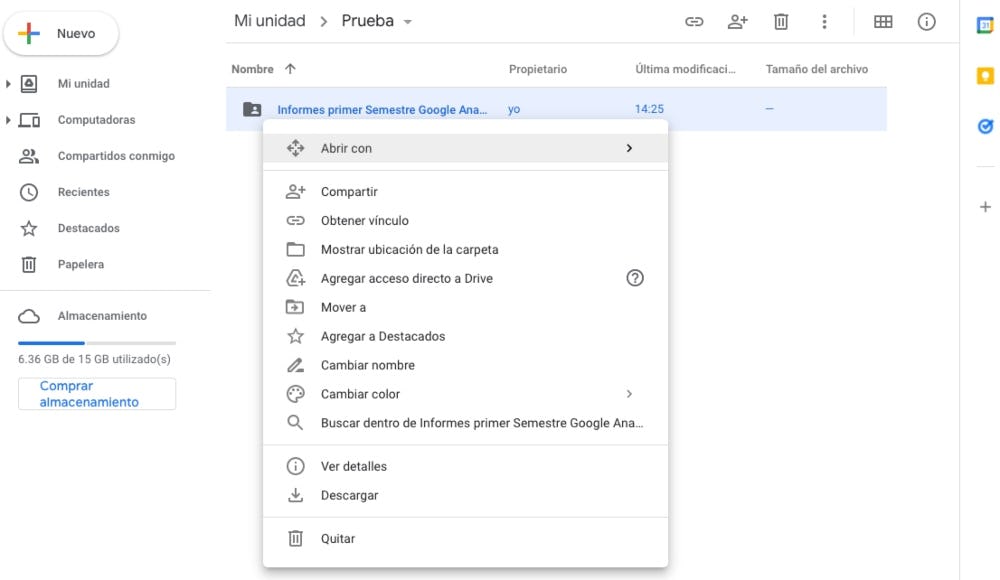Select Cambiar nombre from context menu
The height and width of the screenshot is (580, 1000).
[x=367, y=365]
